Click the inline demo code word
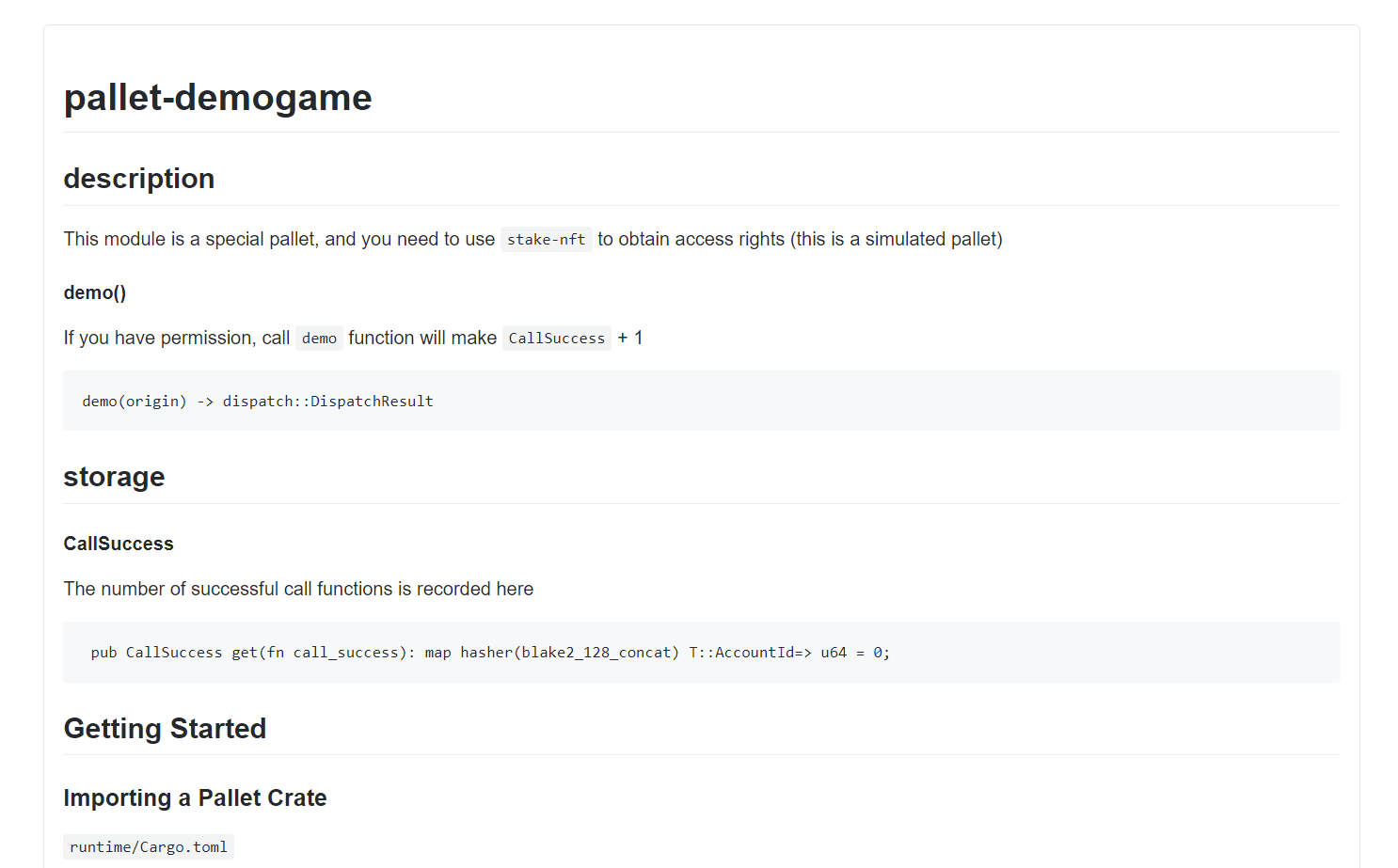 pyautogui.click(x=319, y=339)
